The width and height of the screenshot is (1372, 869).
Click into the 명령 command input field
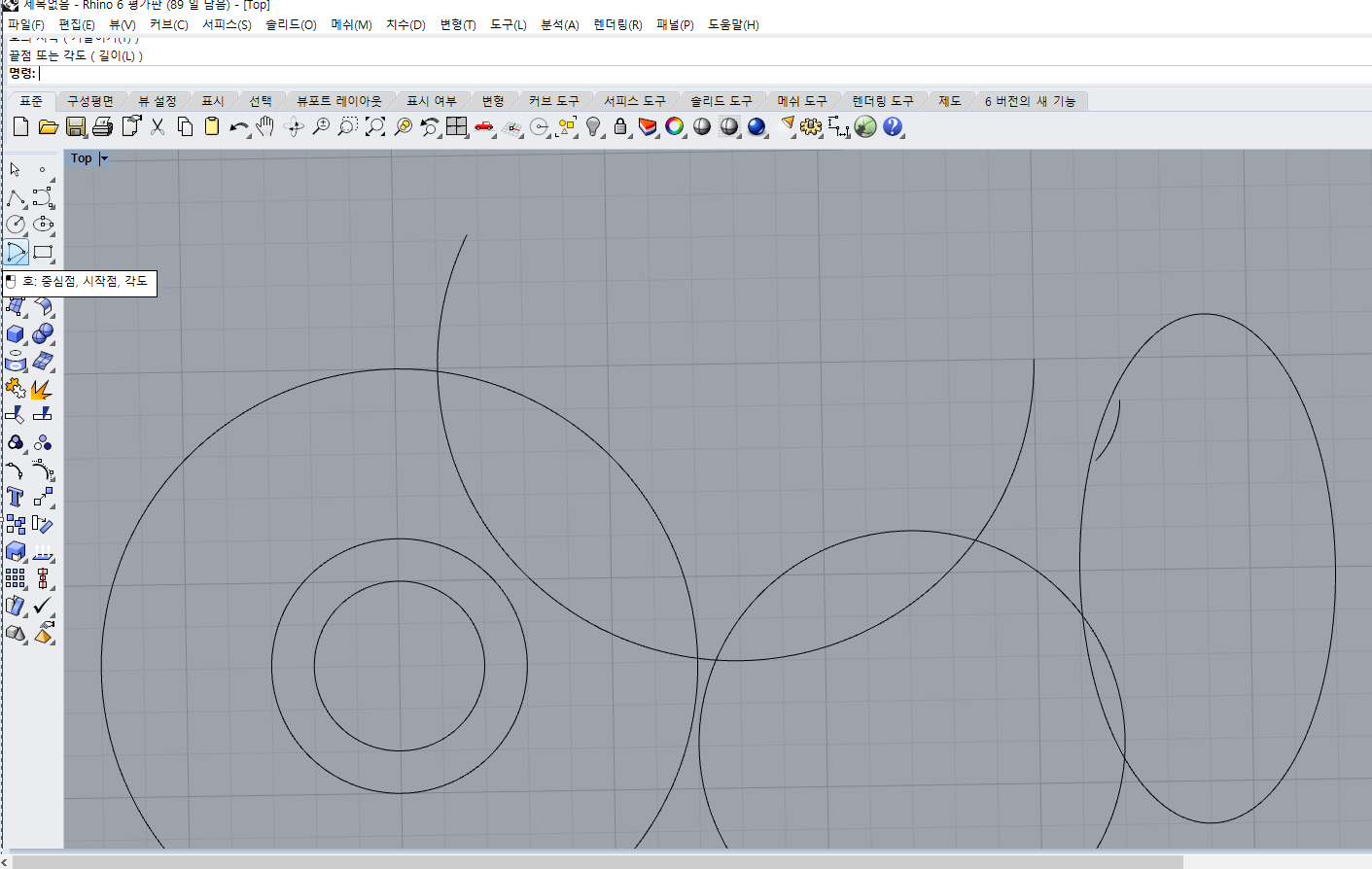coord(704,74)
